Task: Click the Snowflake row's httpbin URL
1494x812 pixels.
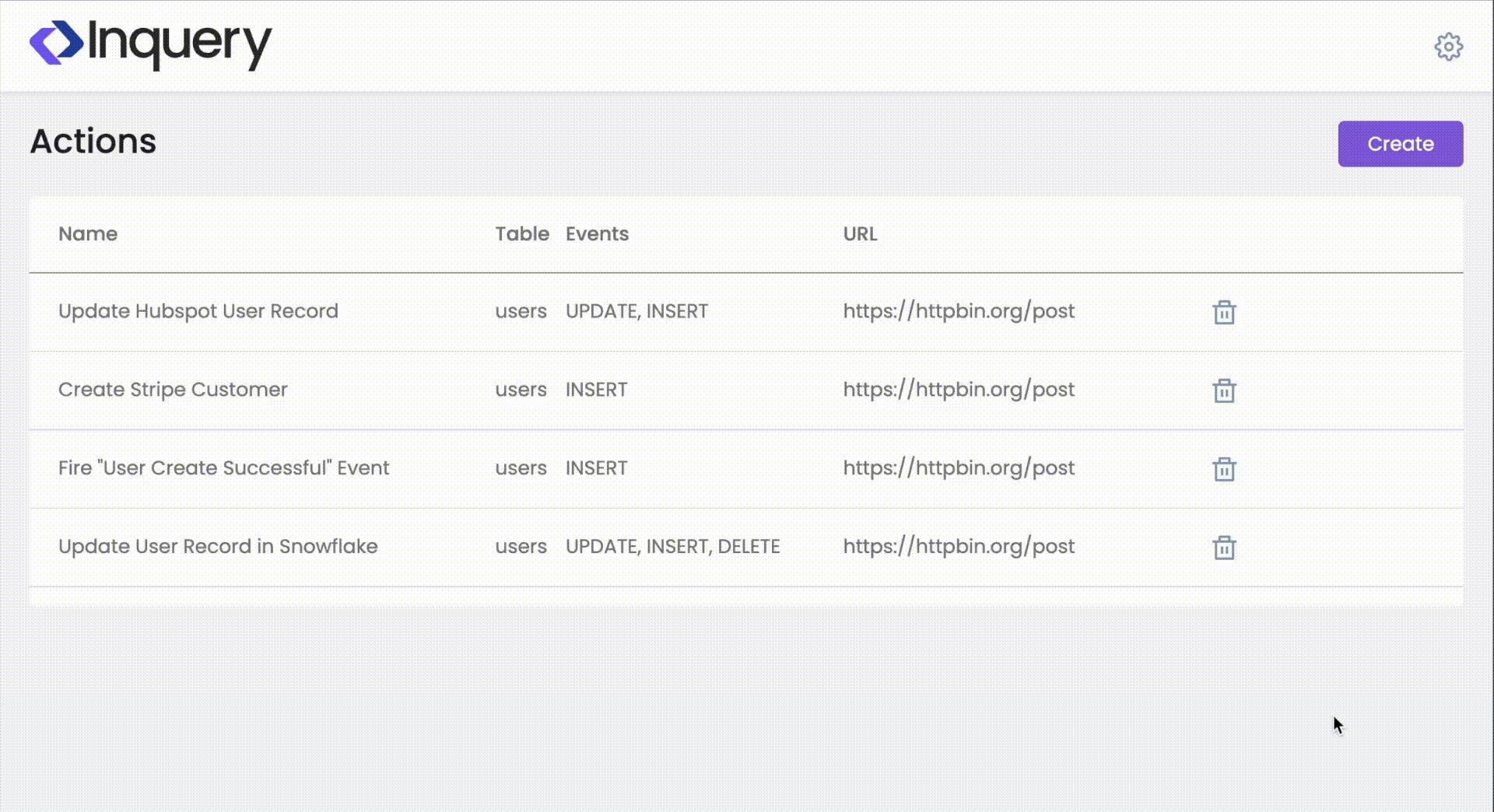Action: (959, 547)
